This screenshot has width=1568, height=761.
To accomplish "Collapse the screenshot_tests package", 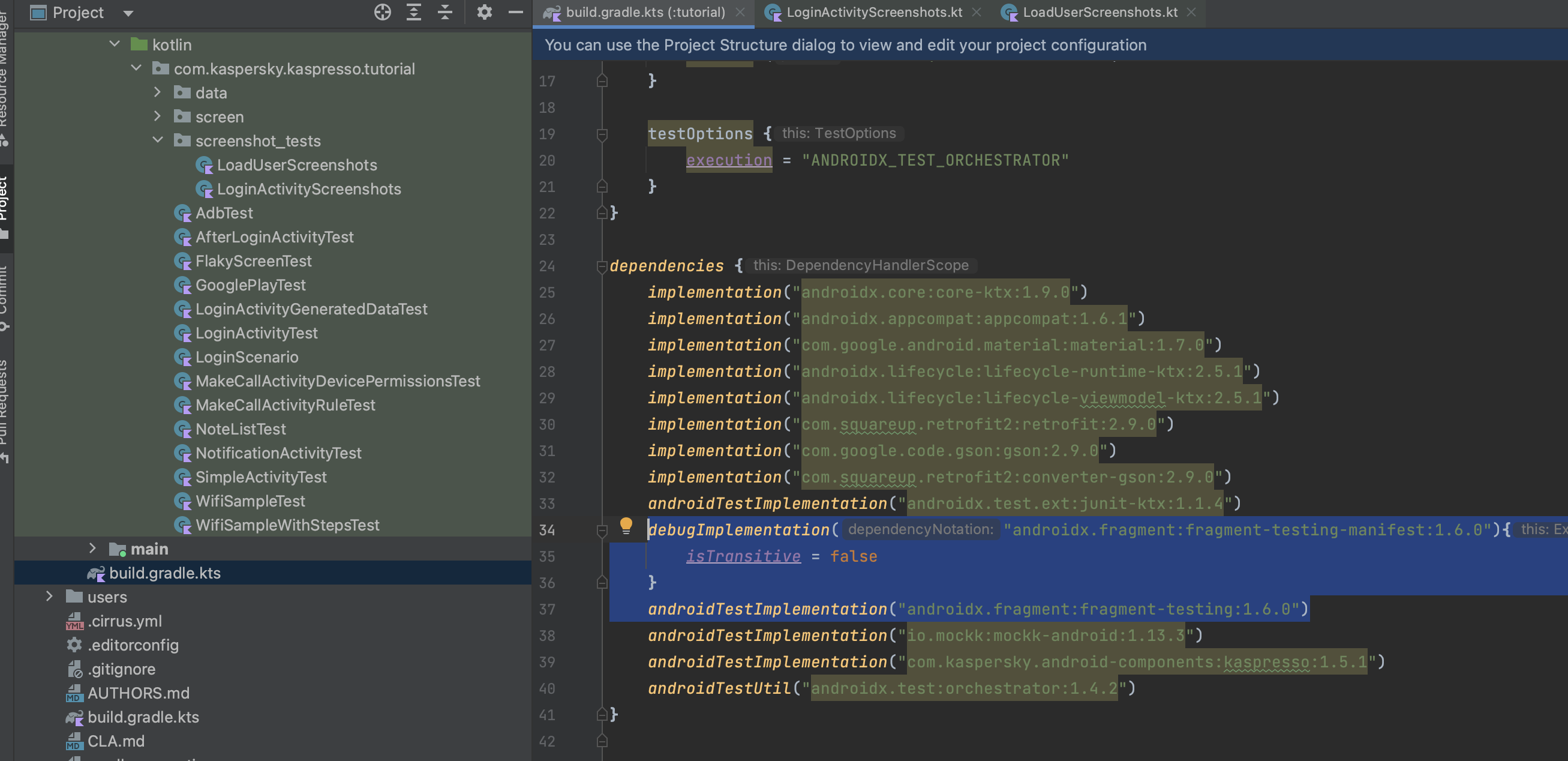I will click(158, 140).
